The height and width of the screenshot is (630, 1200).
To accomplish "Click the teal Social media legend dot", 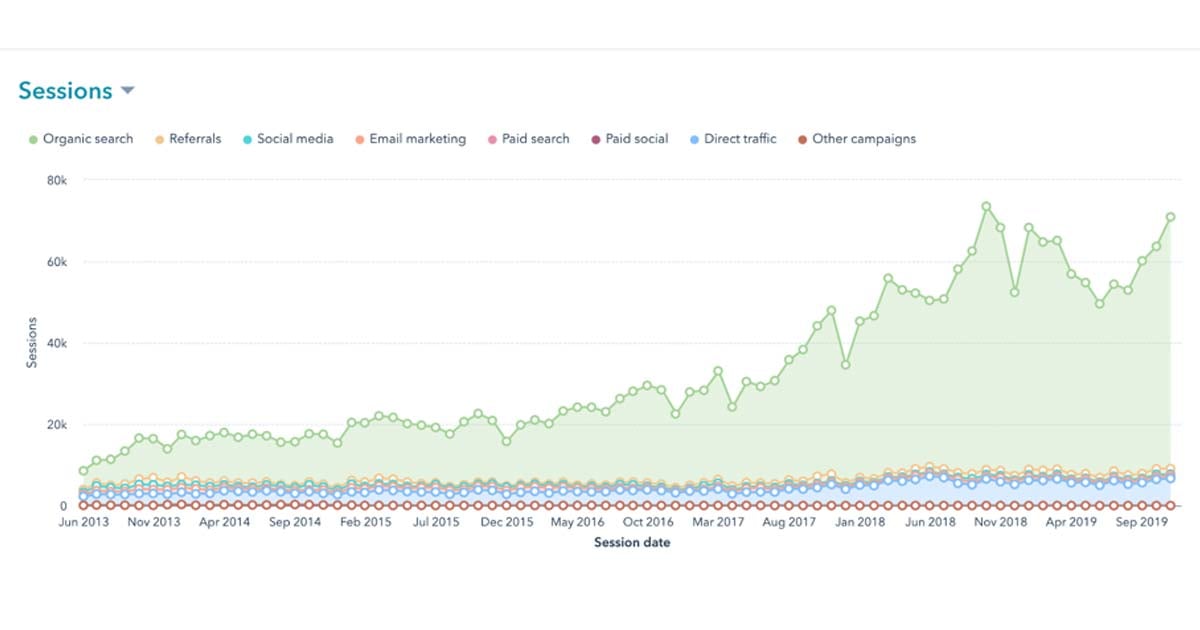I will click(248, 138).
